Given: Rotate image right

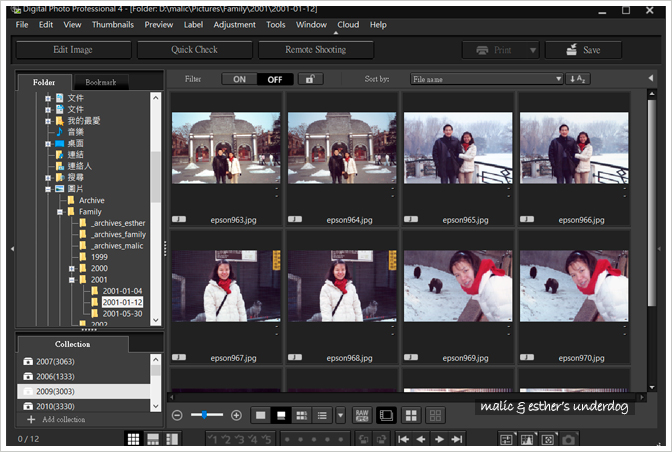Looking at the screenshot, I should tap(380, 439).
